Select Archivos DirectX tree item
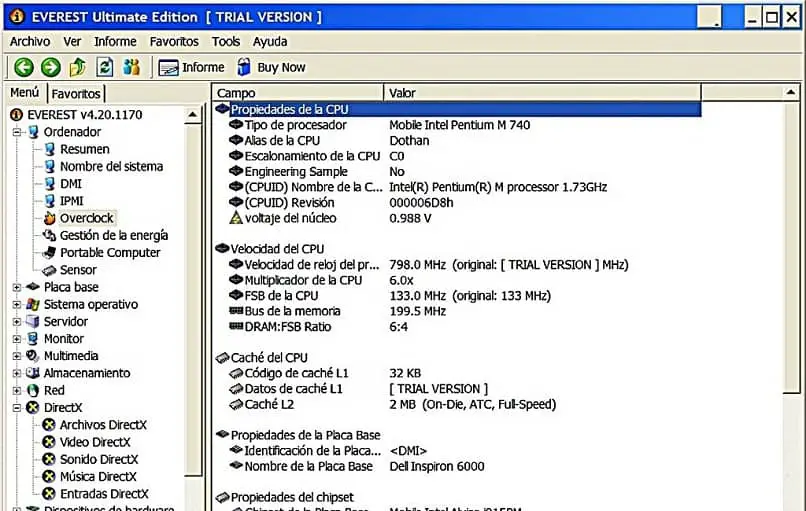 coord(103,425)
